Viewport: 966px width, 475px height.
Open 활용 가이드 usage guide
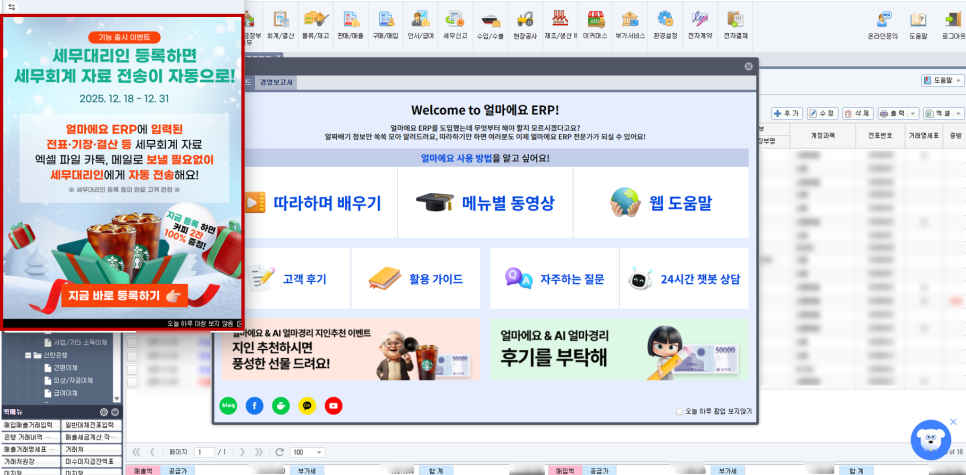416,278
